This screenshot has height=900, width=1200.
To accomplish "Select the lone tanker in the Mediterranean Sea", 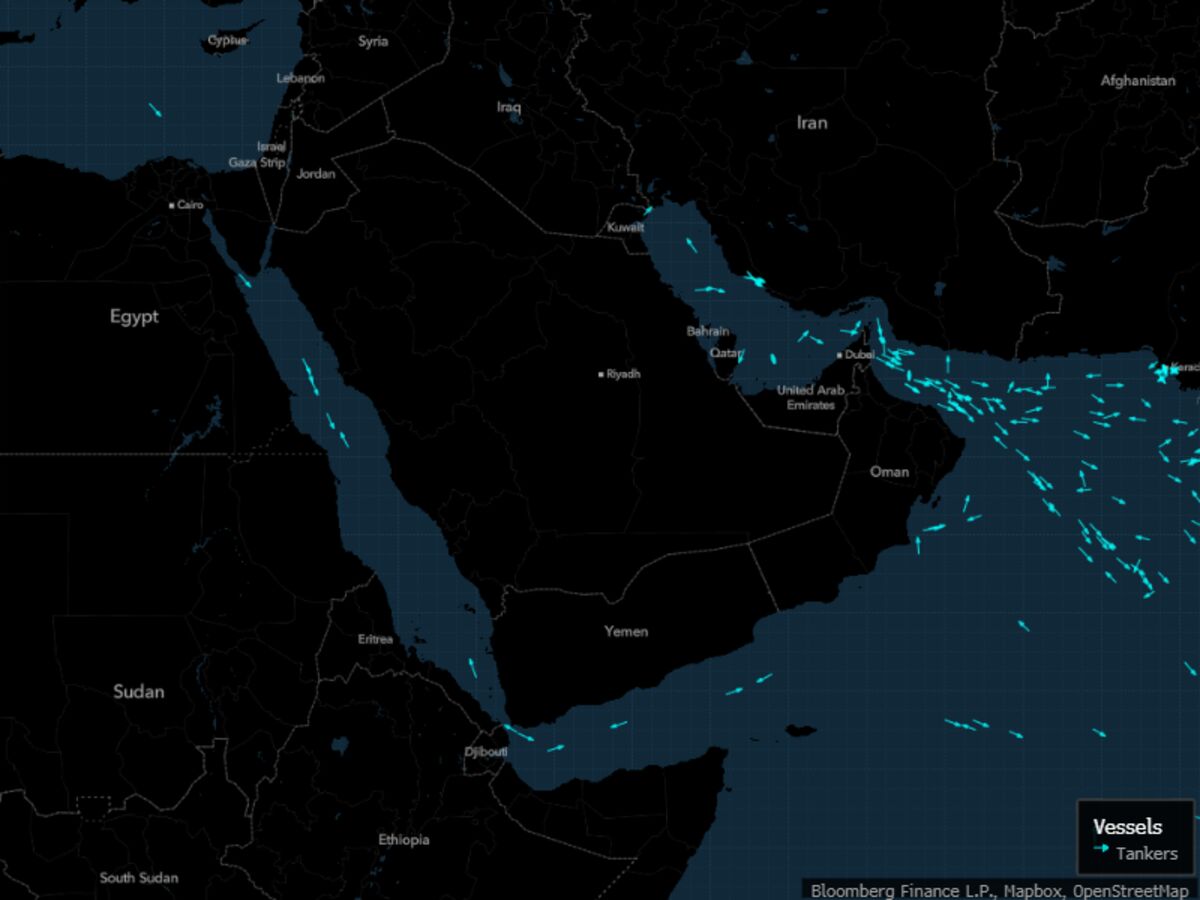I will (x=155, y=109).
